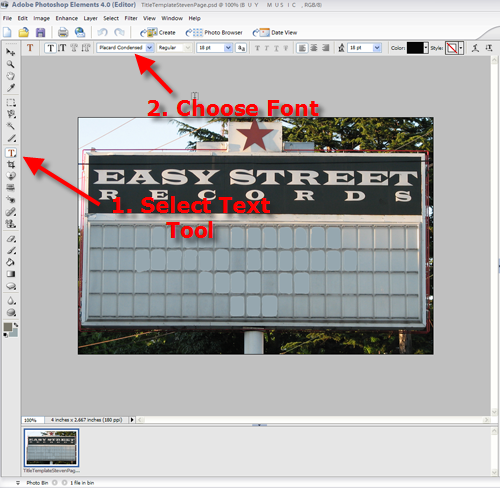The width and height of the screenshot is (500, 488).
Task: Select the Cookie Cutter tool
Action: click(x=11, y=176)
